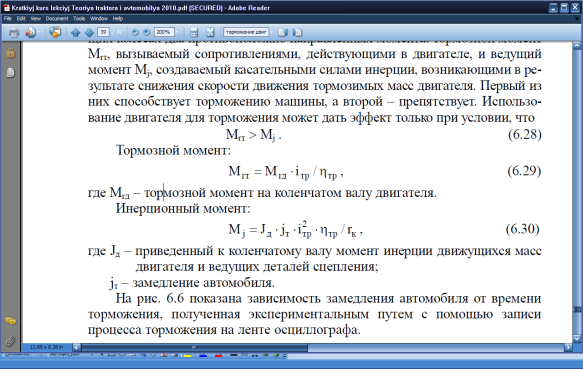
Task: Fit one full page to window icon
Action: pos(210,33)
